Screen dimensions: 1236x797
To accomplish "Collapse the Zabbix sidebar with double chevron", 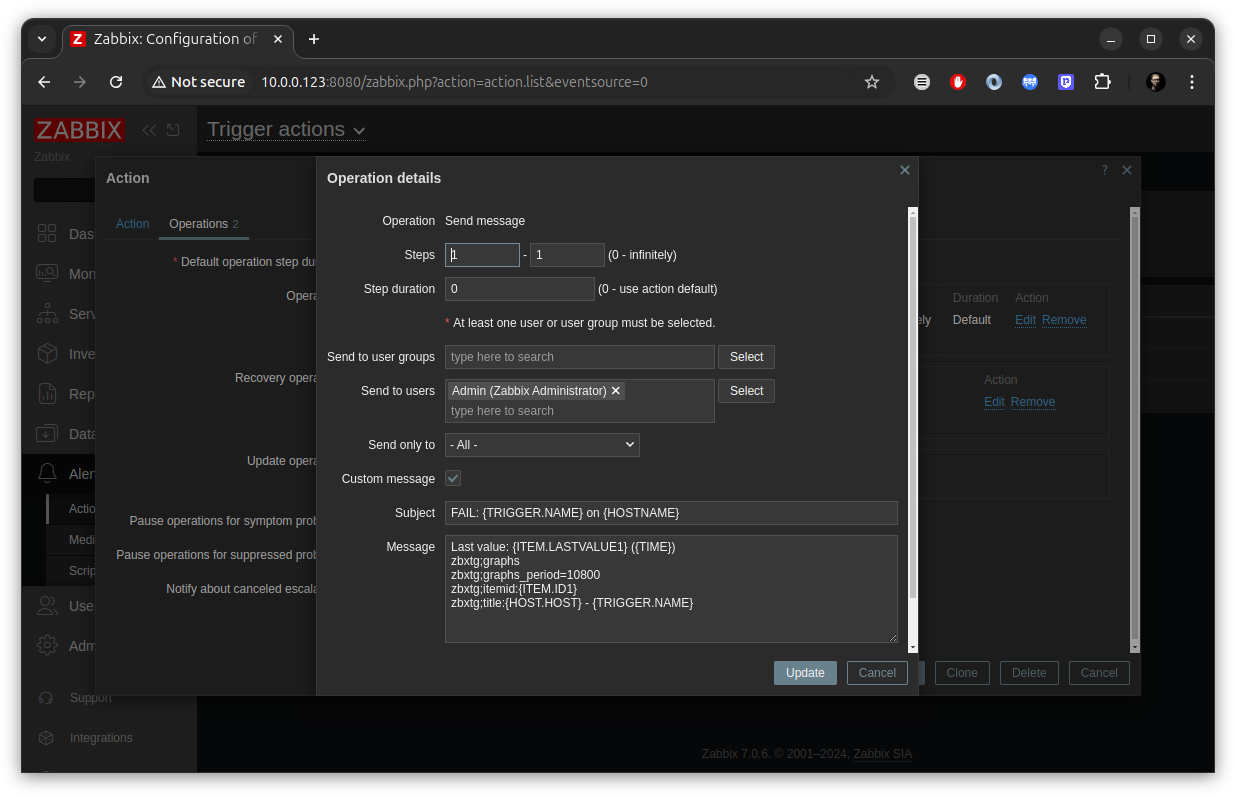I will 148,130.
